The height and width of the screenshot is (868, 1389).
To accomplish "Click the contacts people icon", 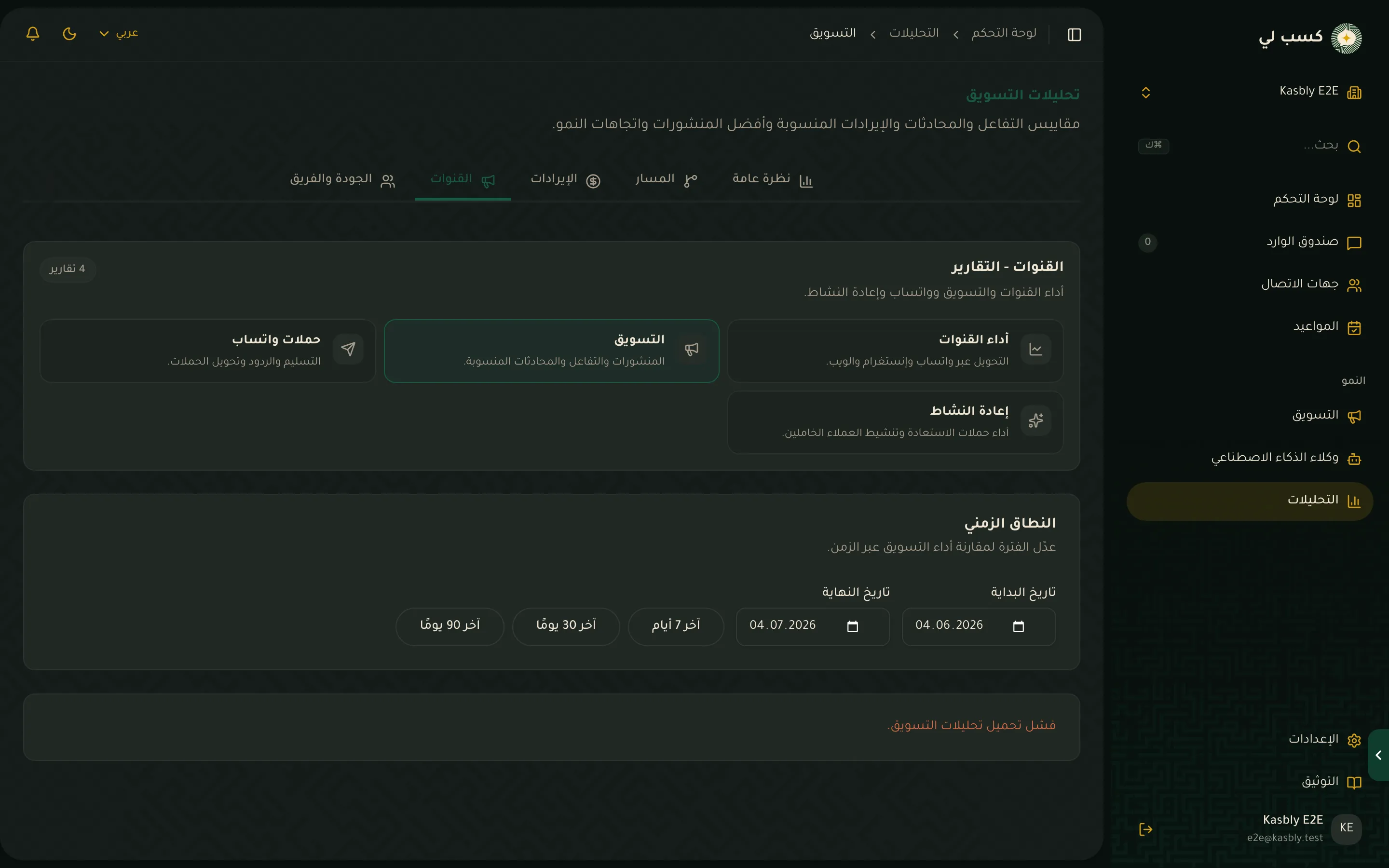I will pyautogui.click(x=1354, y=285).
